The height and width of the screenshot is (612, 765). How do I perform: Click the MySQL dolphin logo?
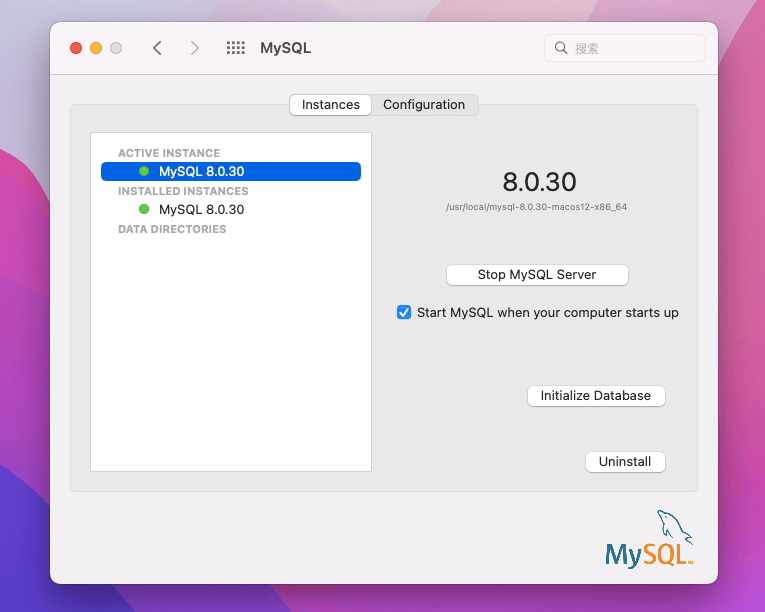(649, 539)
